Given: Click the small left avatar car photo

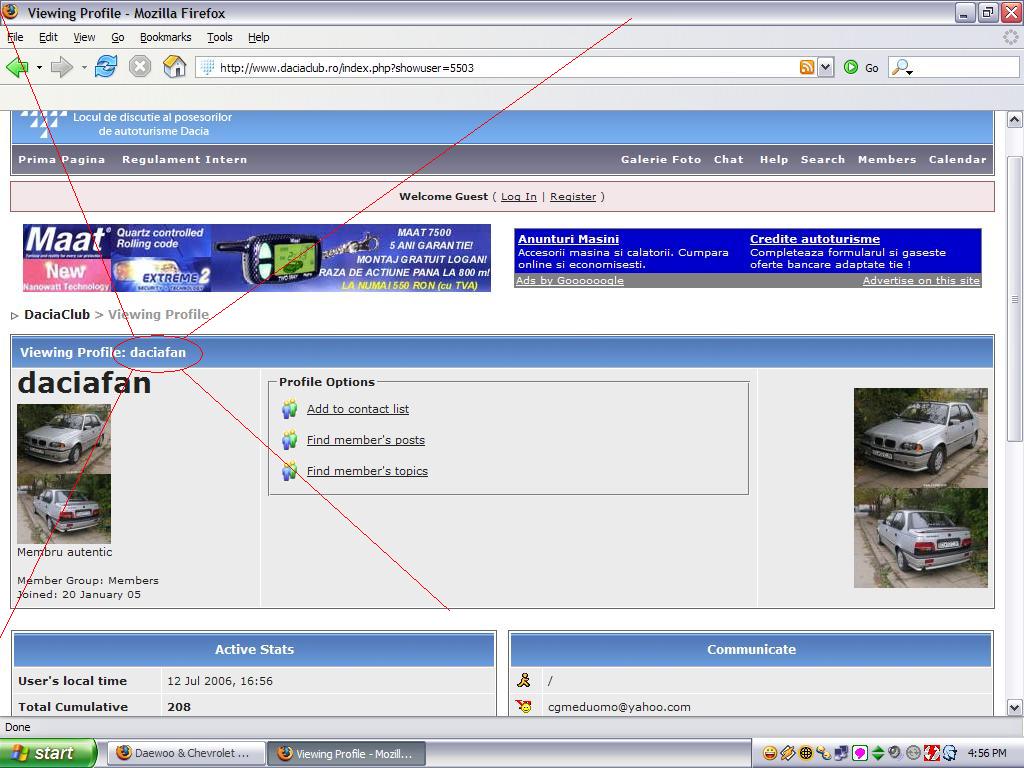Looking at the screenshot, I should [x=64, y=474].
